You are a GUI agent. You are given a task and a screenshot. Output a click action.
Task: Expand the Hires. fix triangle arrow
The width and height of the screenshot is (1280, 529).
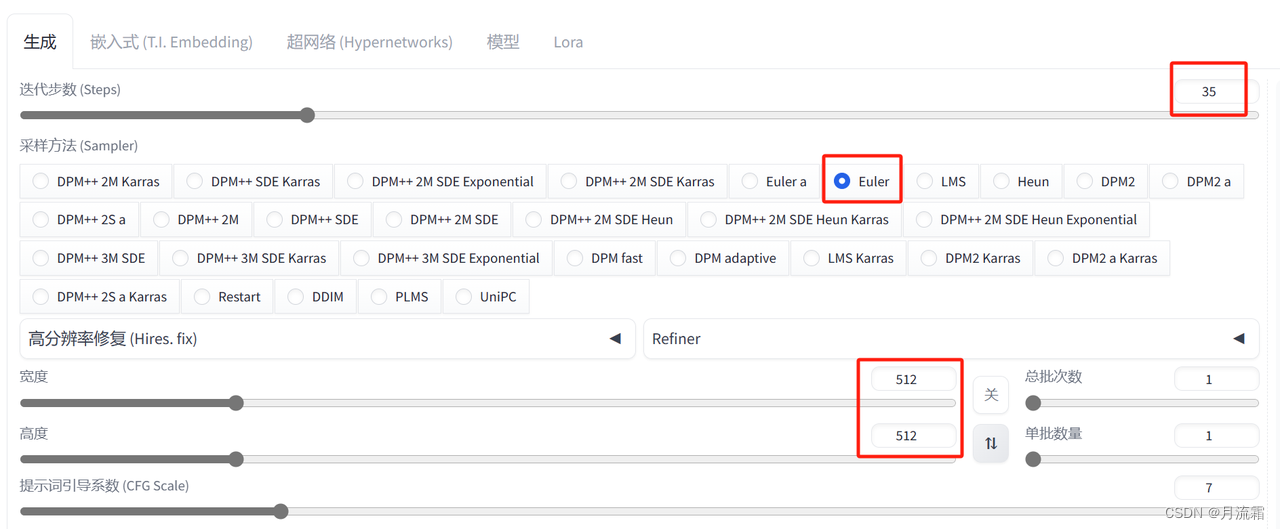(x=615, y=339)
